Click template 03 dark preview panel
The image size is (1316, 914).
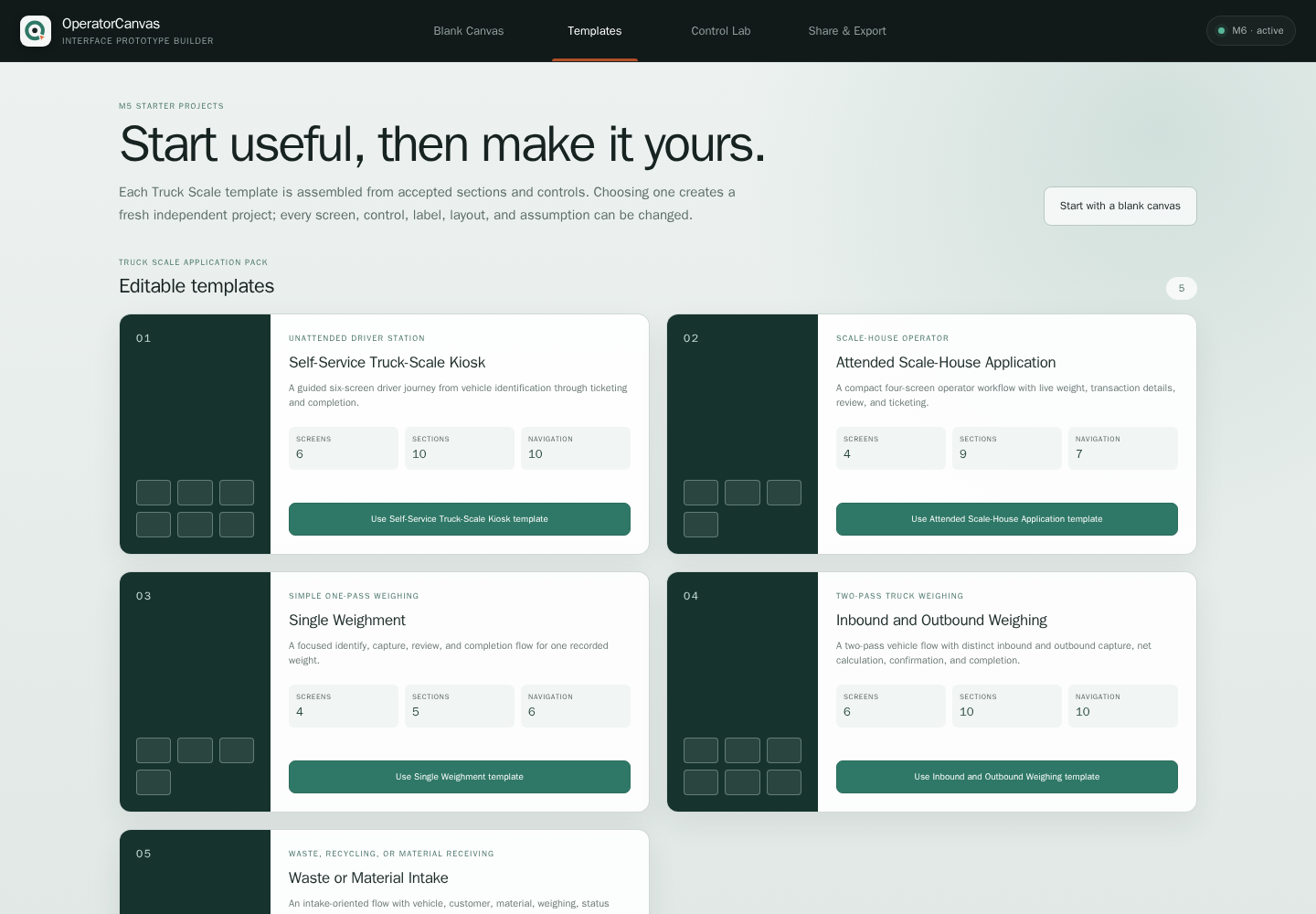tap(195, 692)
